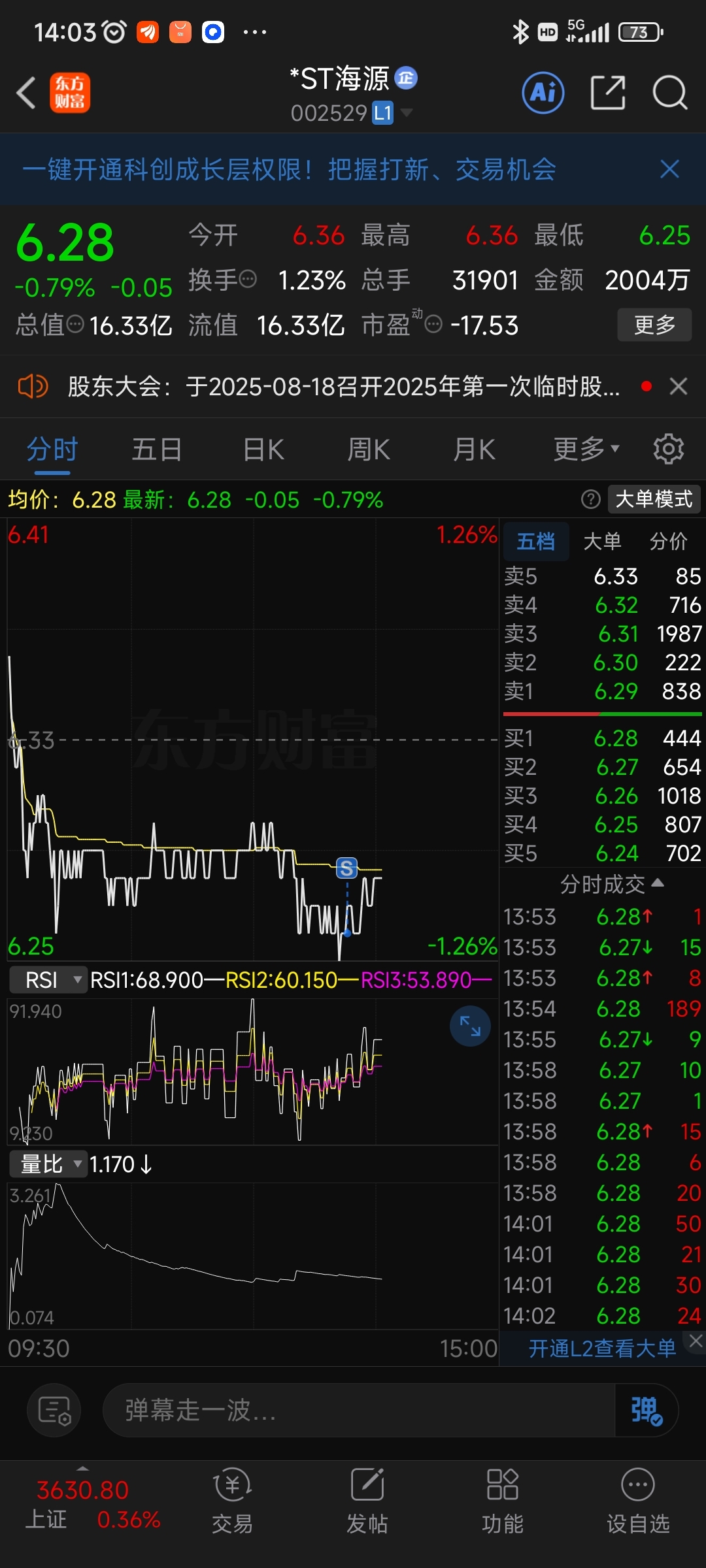Dismiss the 股东大会 announcement bar
This screenshot has width=706, height=1568.
[679, 386]
